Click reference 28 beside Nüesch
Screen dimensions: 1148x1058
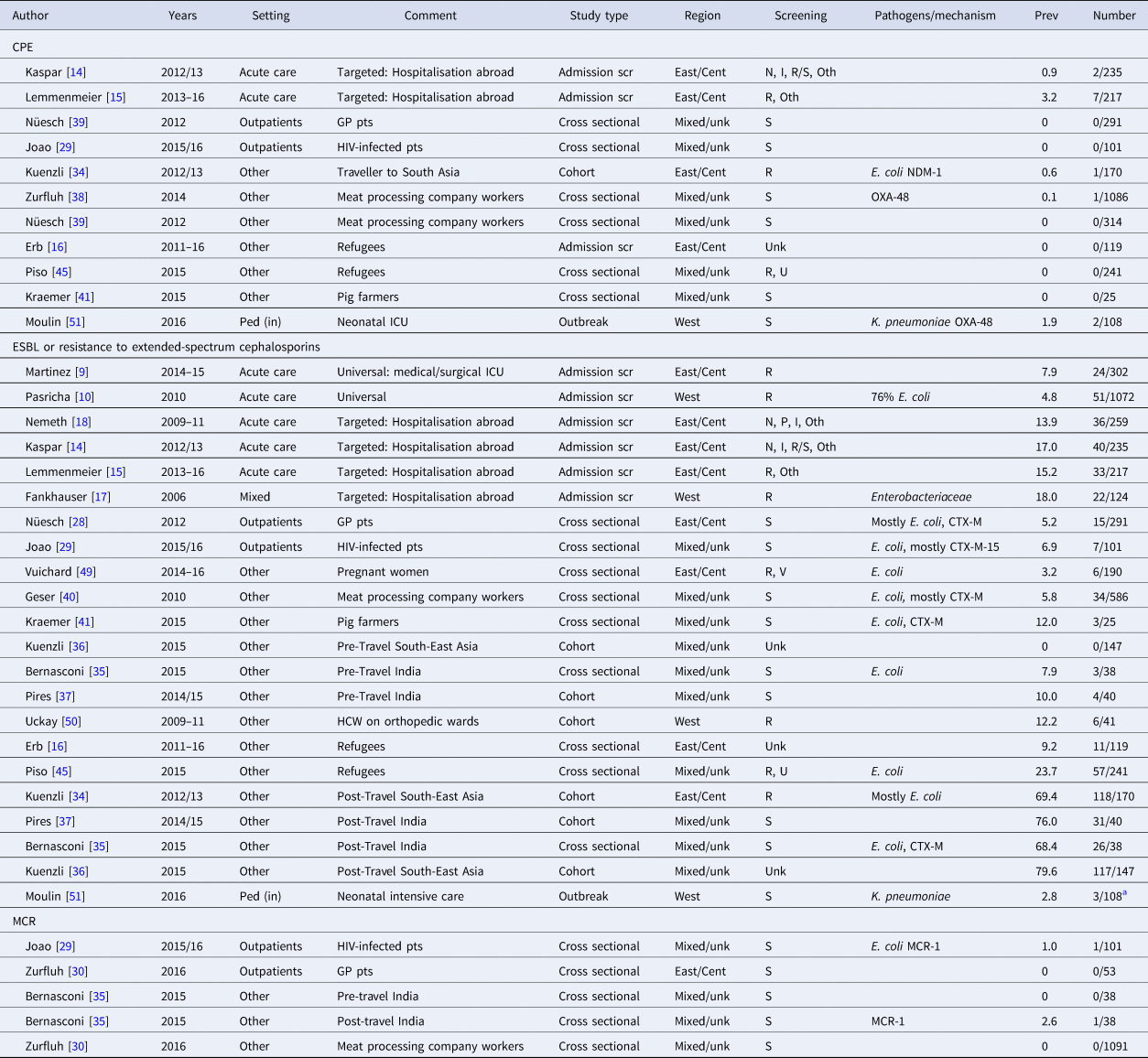point(79,522)
